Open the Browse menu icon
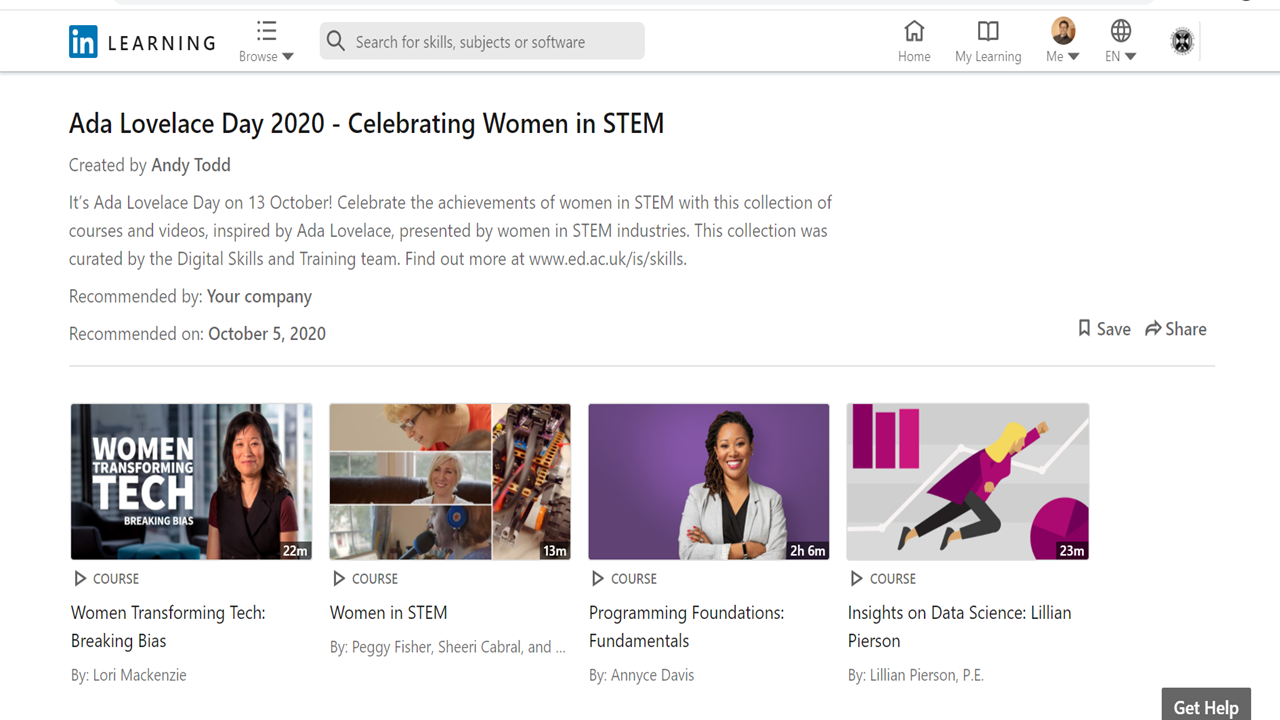This screenshot has height=720, width=1280. [x=266, y=30]
